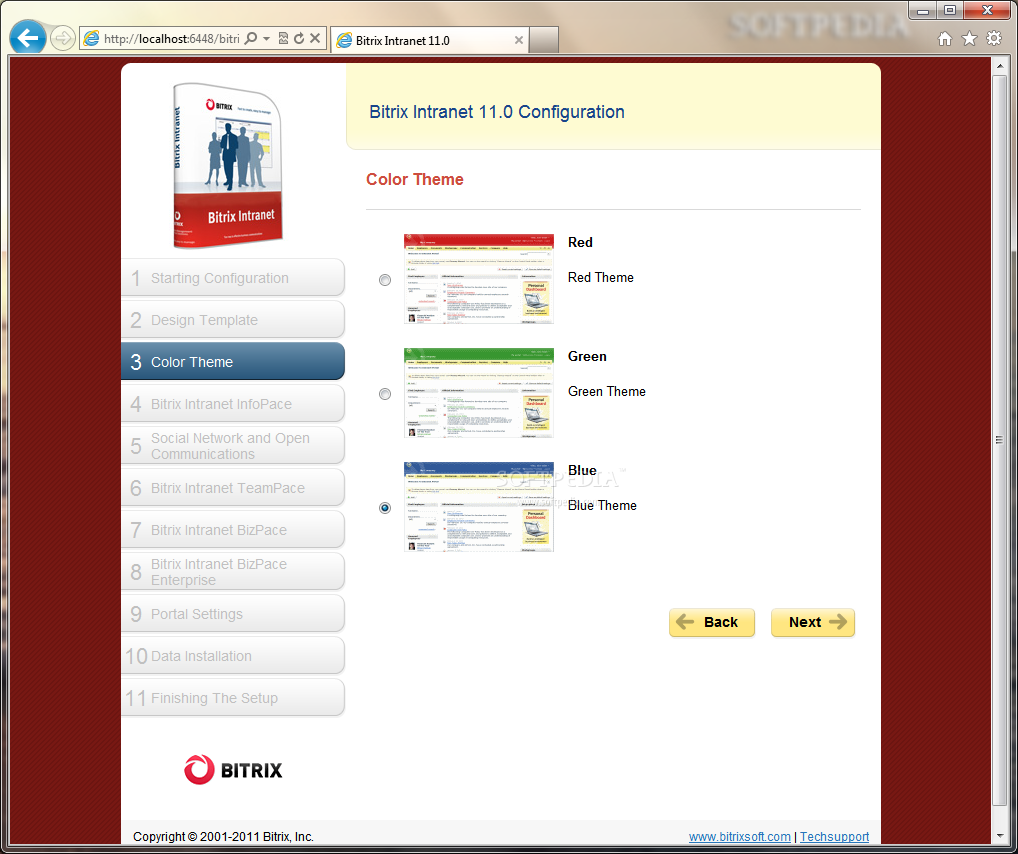The width and height of the screenshot is (1018, 854).
Task: Go to step 11 Finishing The Setup
Action: pyautogui.click(x=233, y=698)
